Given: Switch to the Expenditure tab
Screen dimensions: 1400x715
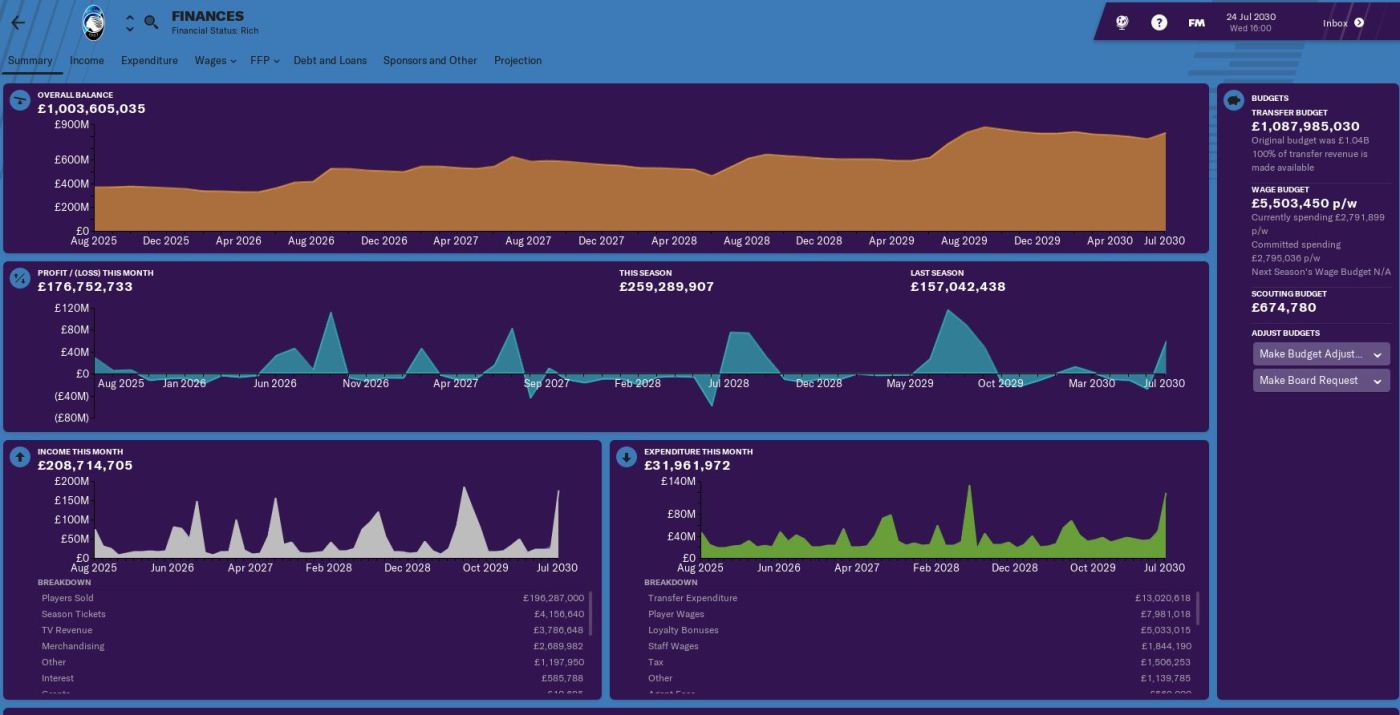Looking at the screenshot, I should point(149,61).
